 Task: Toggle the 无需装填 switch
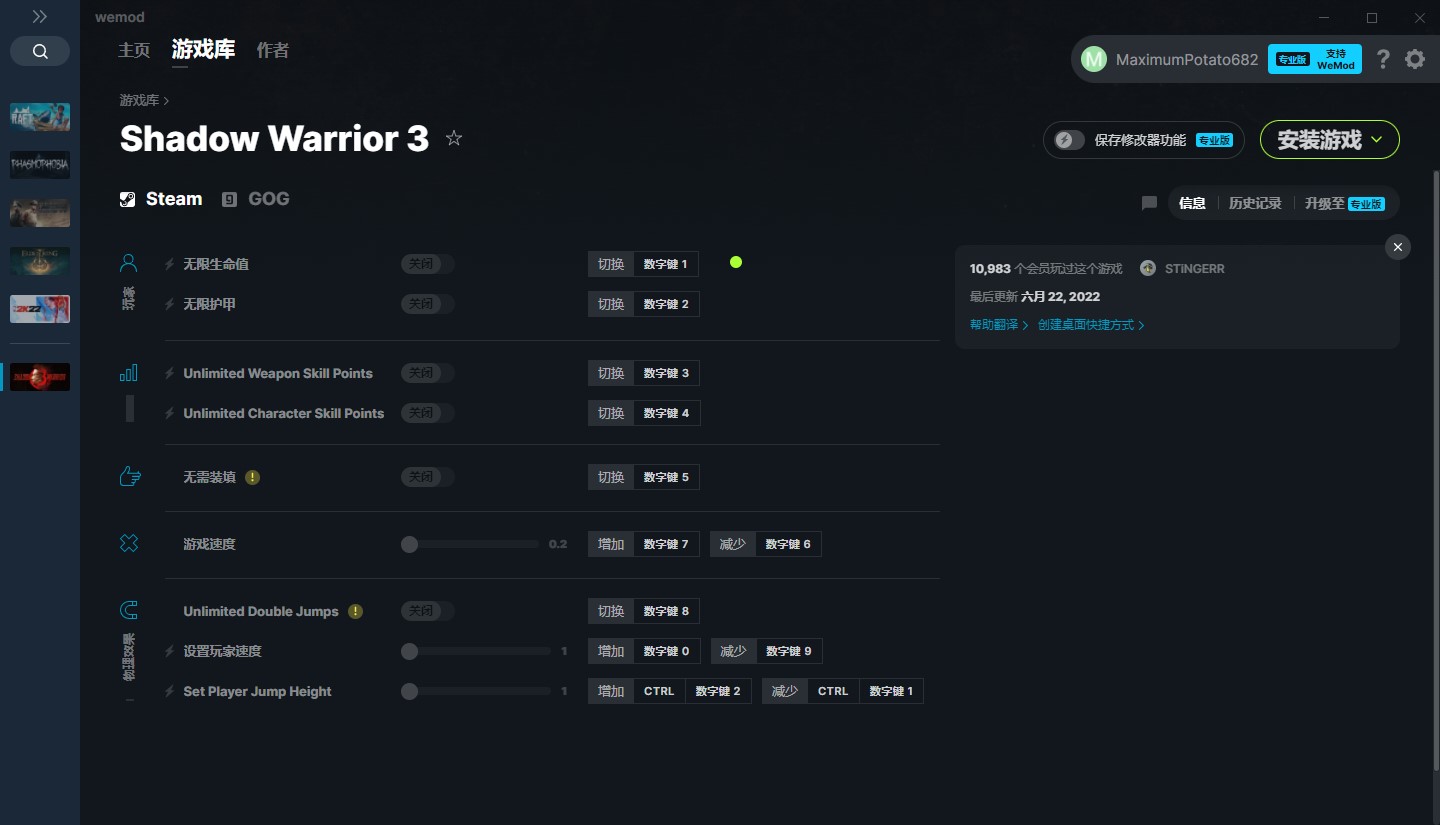(427, 477)
